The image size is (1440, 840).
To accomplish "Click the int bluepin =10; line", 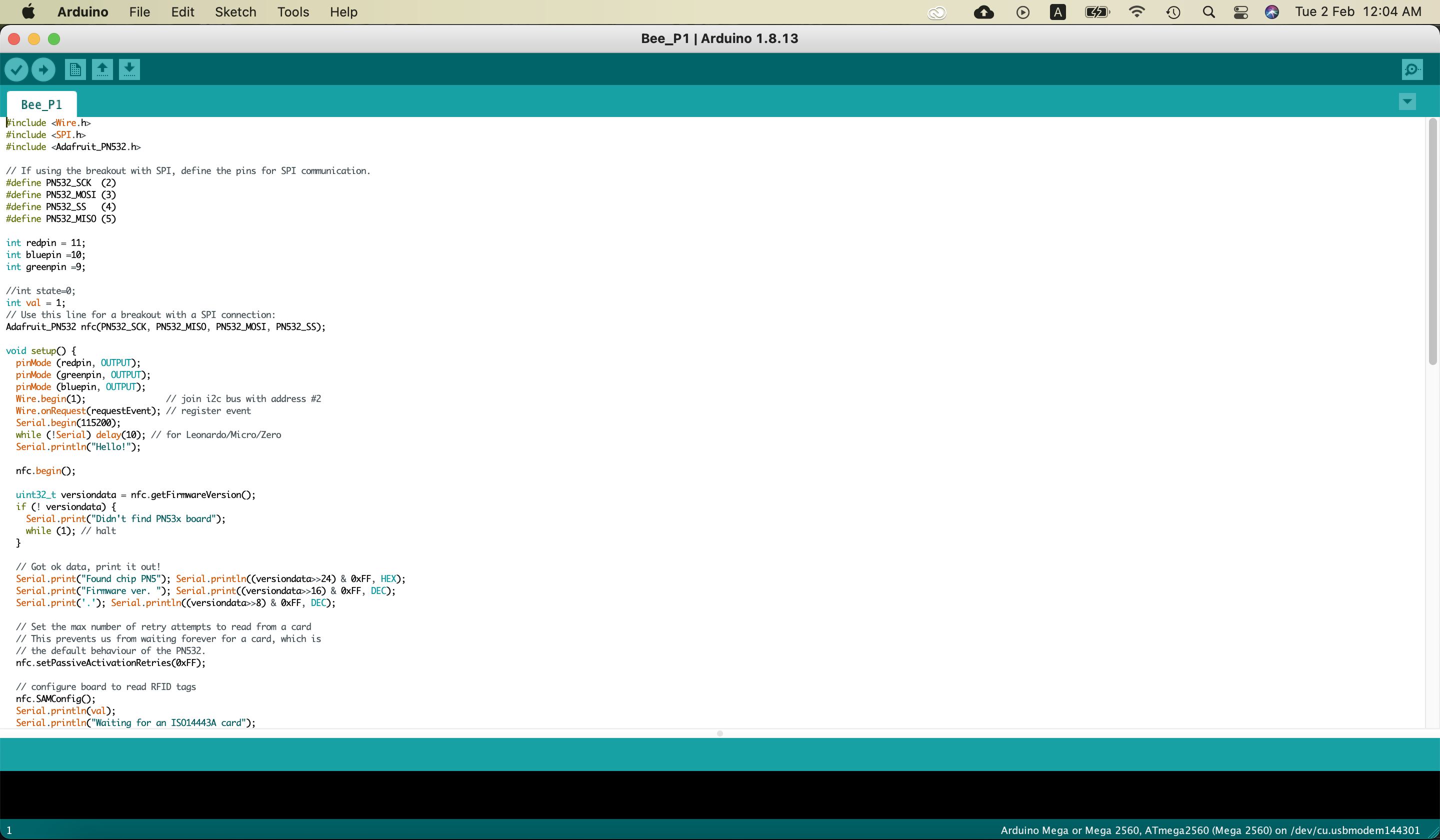I will [45, 255].
